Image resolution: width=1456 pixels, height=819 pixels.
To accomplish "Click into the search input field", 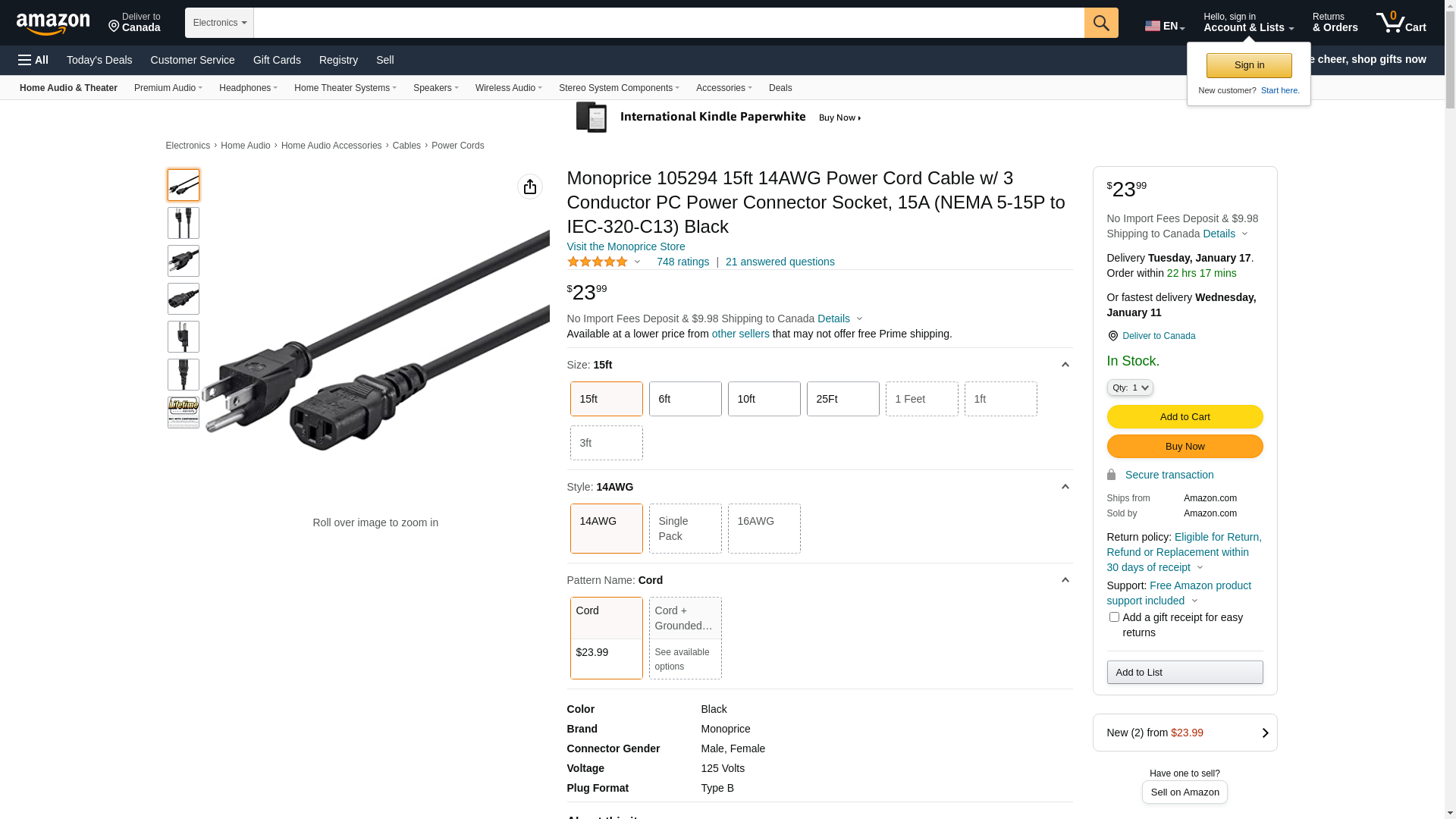I will click(667, 23).
